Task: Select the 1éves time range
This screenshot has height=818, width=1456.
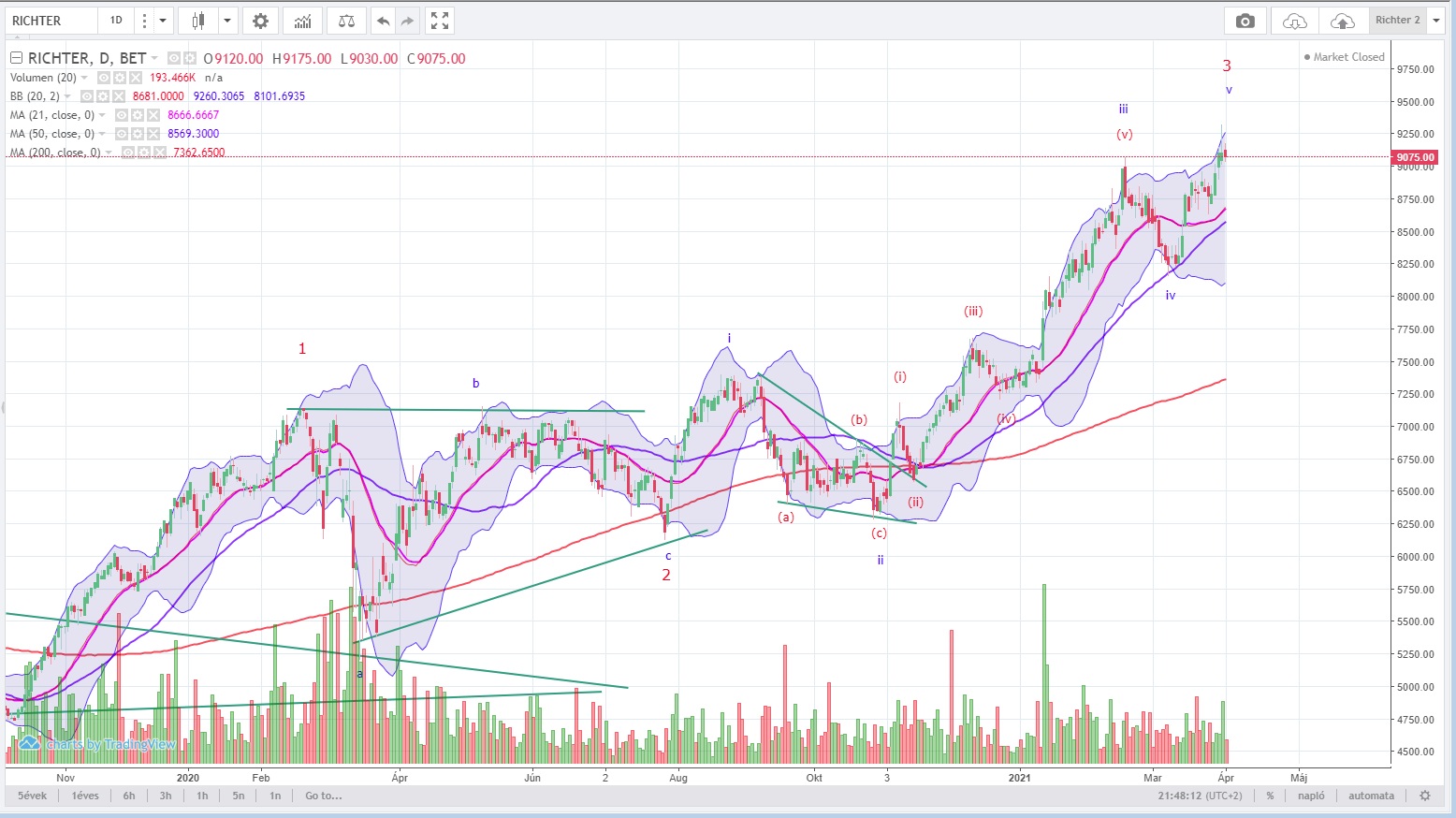Action: click(85, 796)
